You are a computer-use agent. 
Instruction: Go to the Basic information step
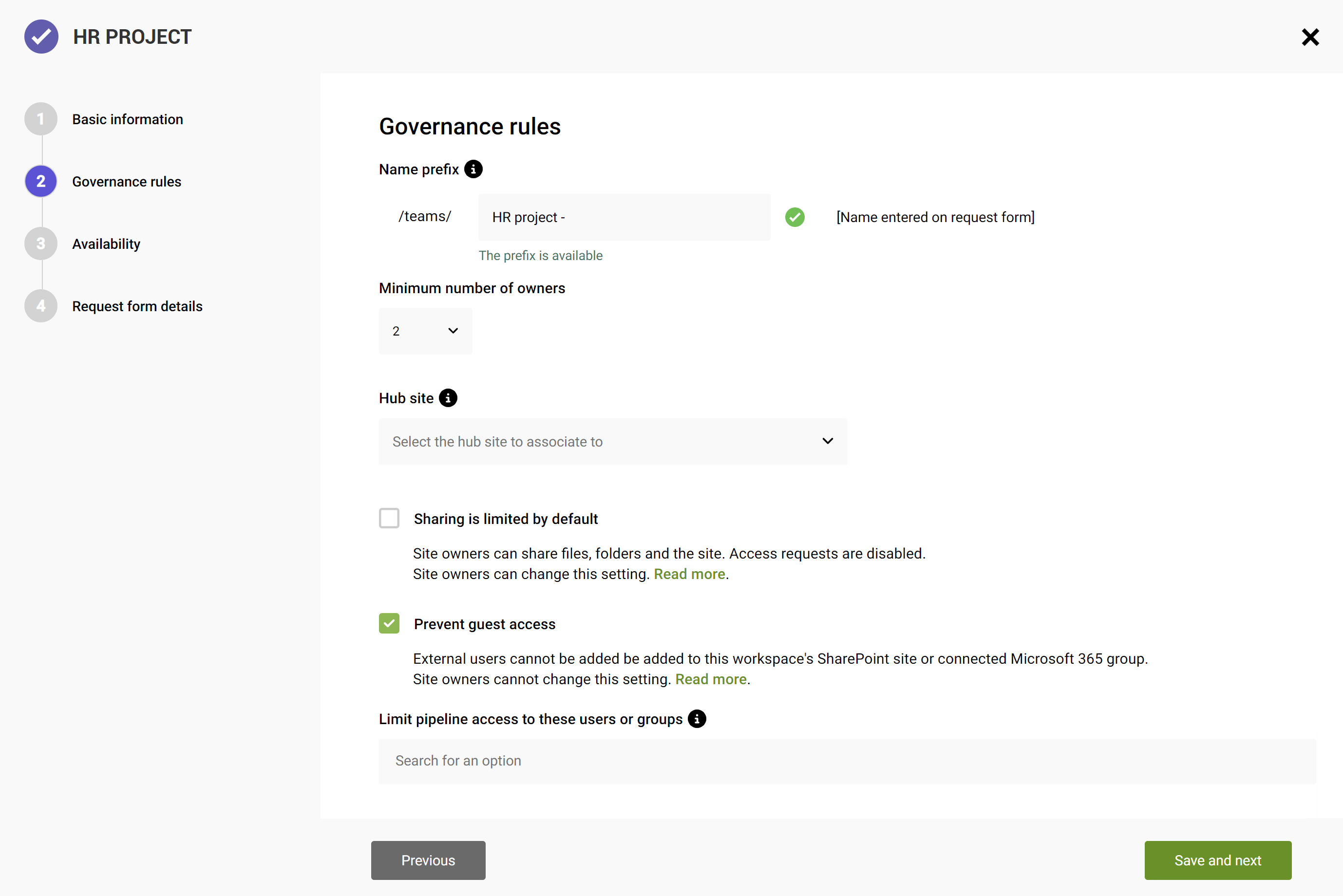point(128,119)
